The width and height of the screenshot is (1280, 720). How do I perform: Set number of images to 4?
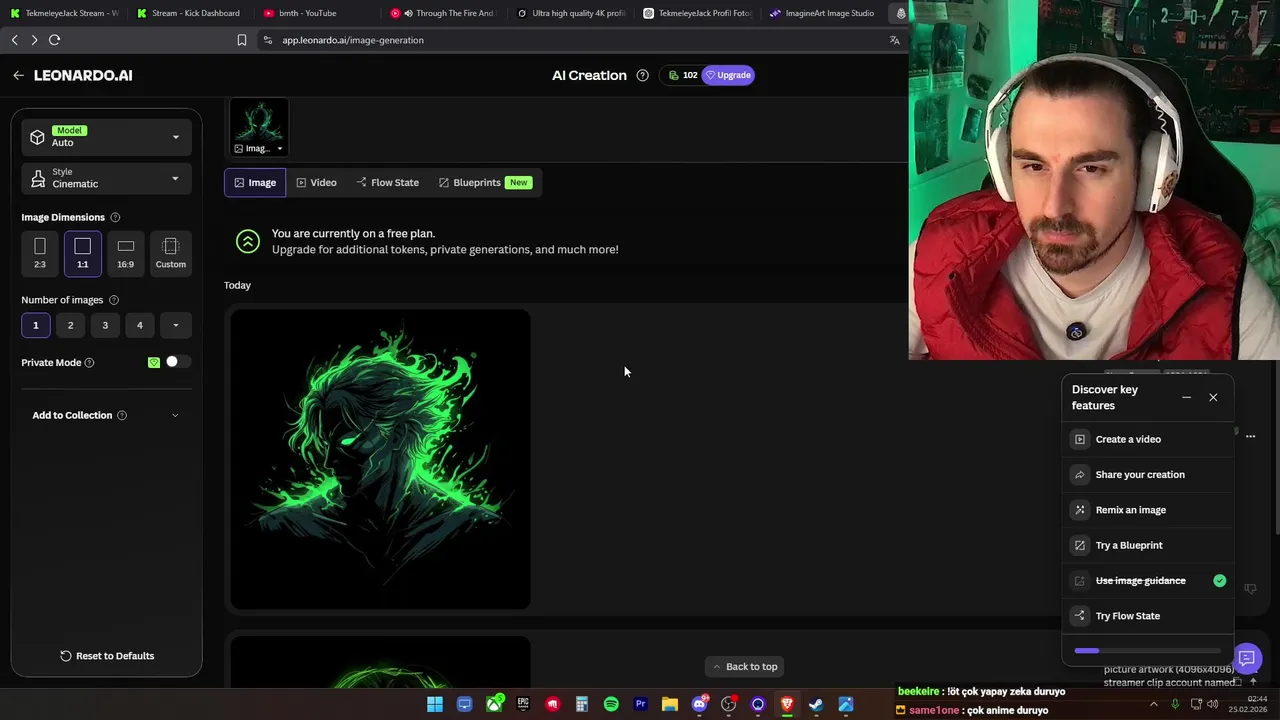pos(140,325)
